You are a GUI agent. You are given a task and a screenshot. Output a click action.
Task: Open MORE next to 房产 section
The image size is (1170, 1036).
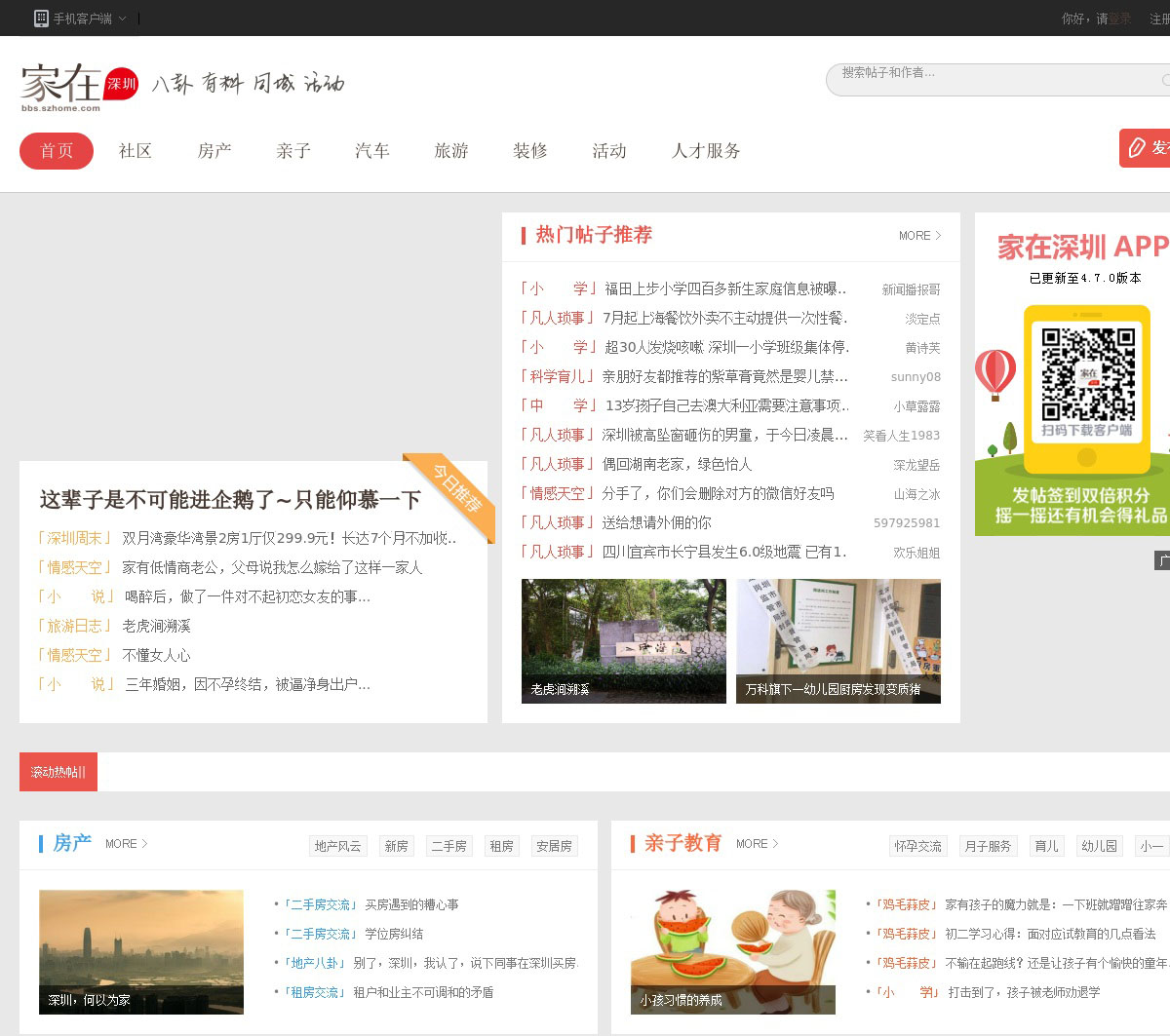[x=126, y=844]
